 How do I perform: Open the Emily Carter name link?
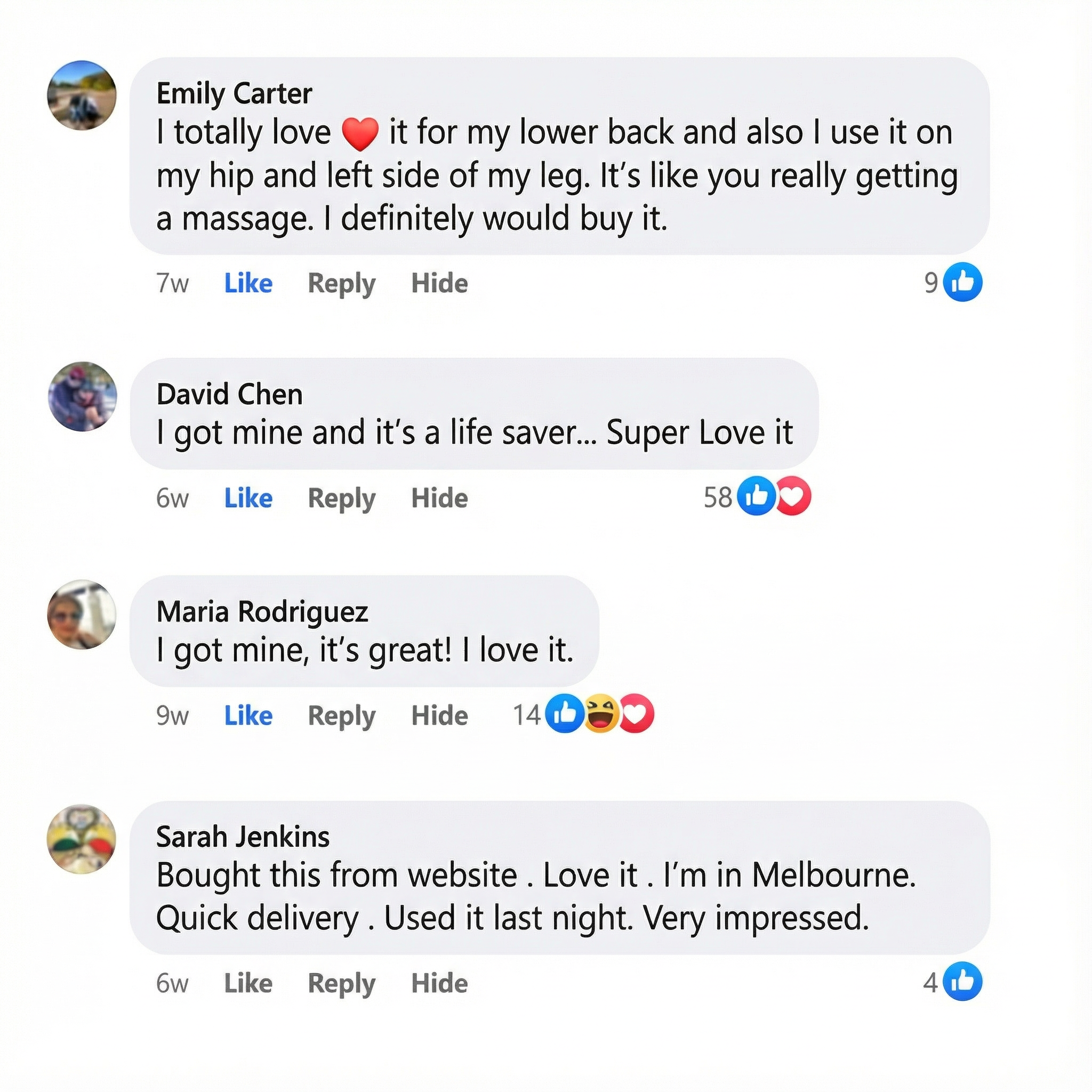[x=234, y=93]
